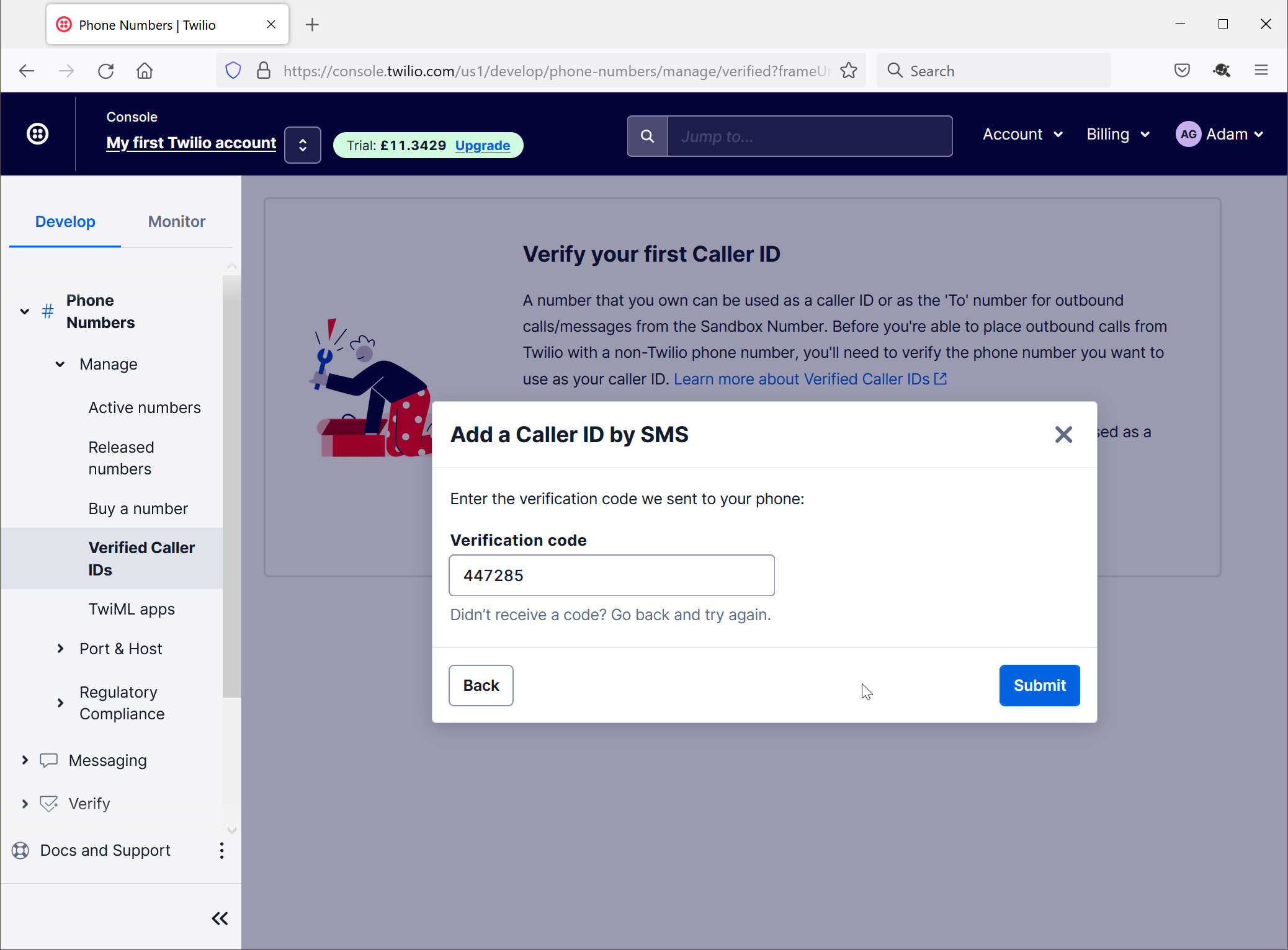The width and height of the screenshot is (1288, 950).
Task: Reload the page in the browser
Action: click(x=106, y=71)
